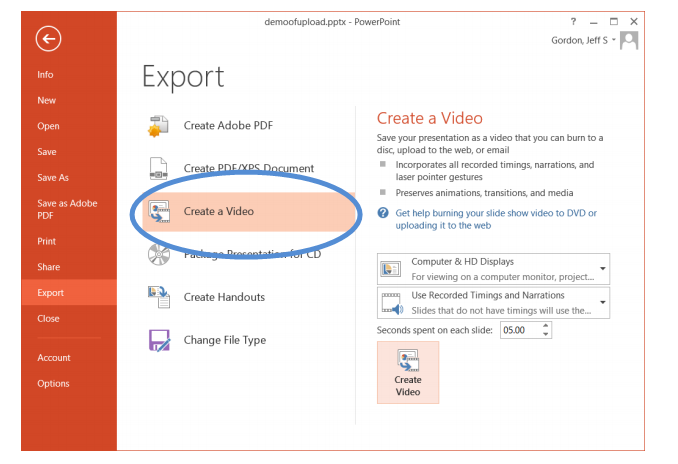Screen dimensions: 678x464
Task: Minimize the PowerPoint window
Action: tap(593, 22)
